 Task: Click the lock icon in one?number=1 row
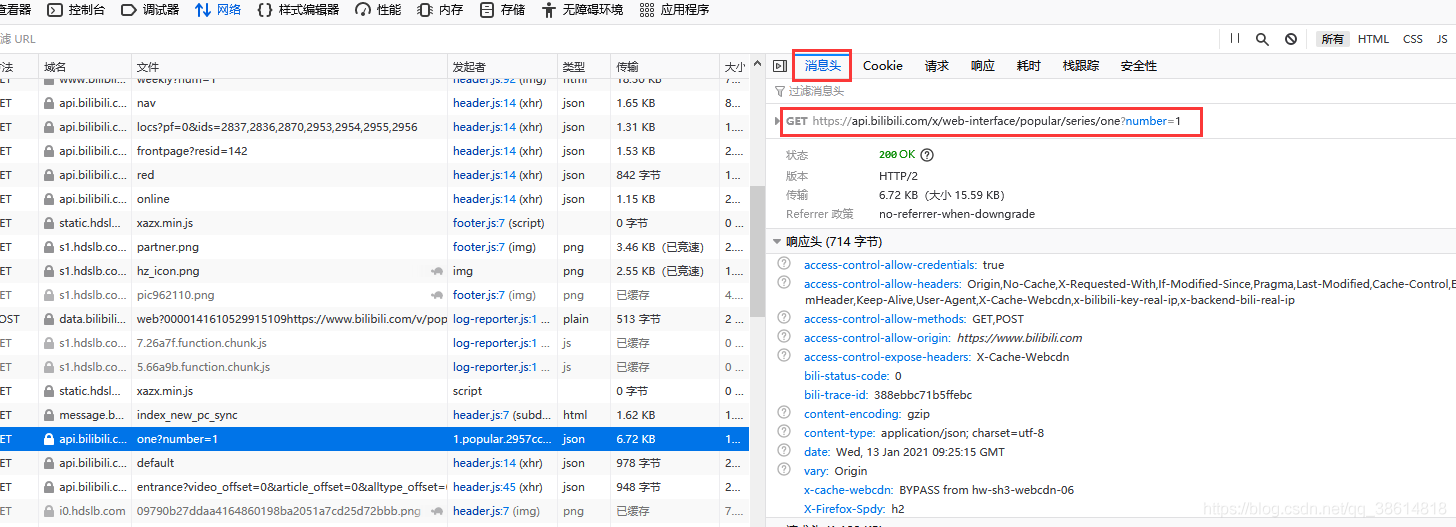(x=48, y=439)
